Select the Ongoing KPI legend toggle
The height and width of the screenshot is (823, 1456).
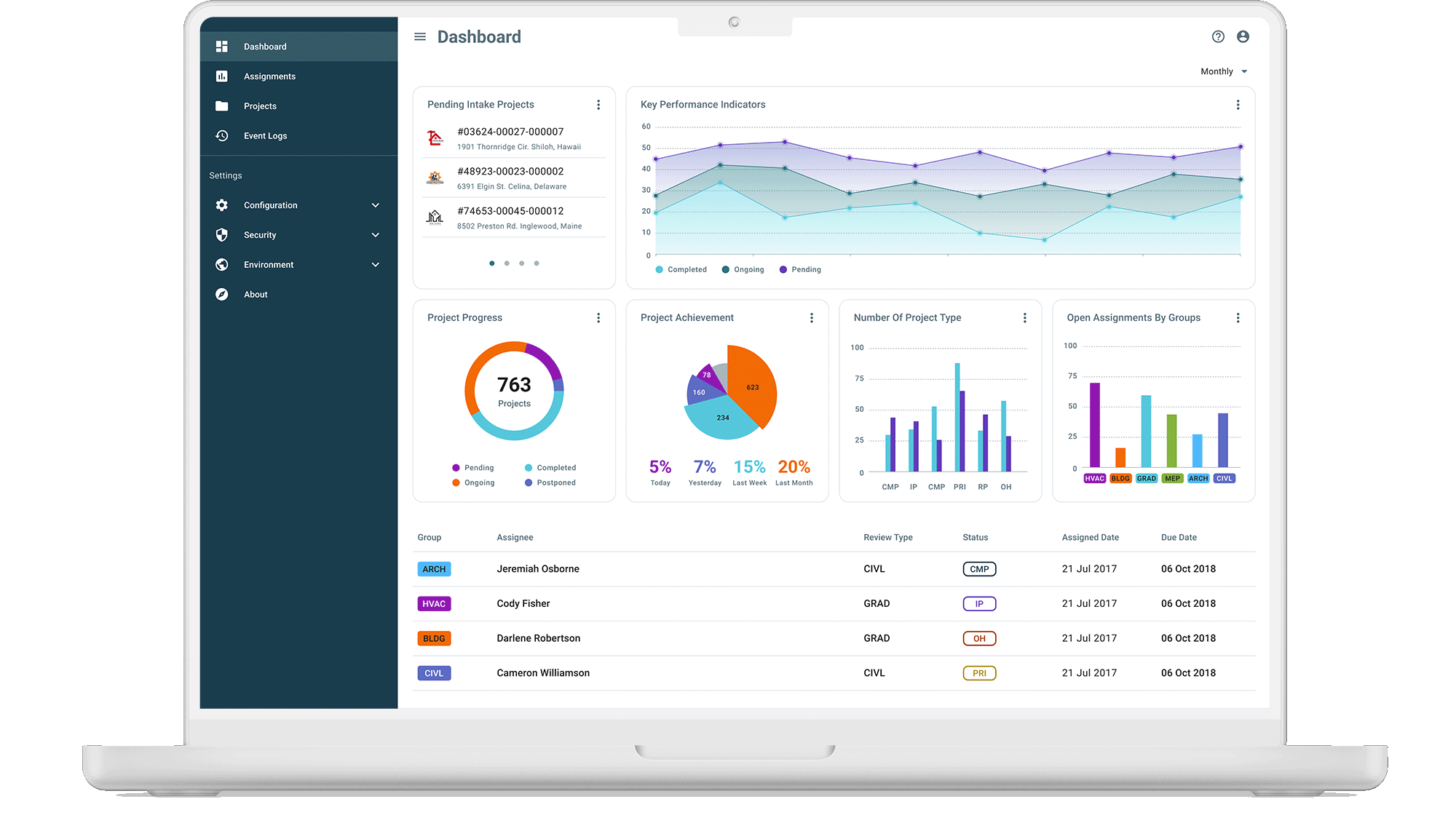(x=745, y=269)
